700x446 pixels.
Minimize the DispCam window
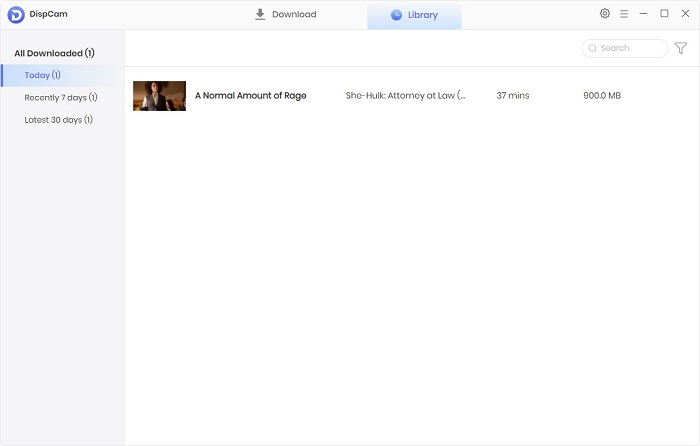pos(644,14)
